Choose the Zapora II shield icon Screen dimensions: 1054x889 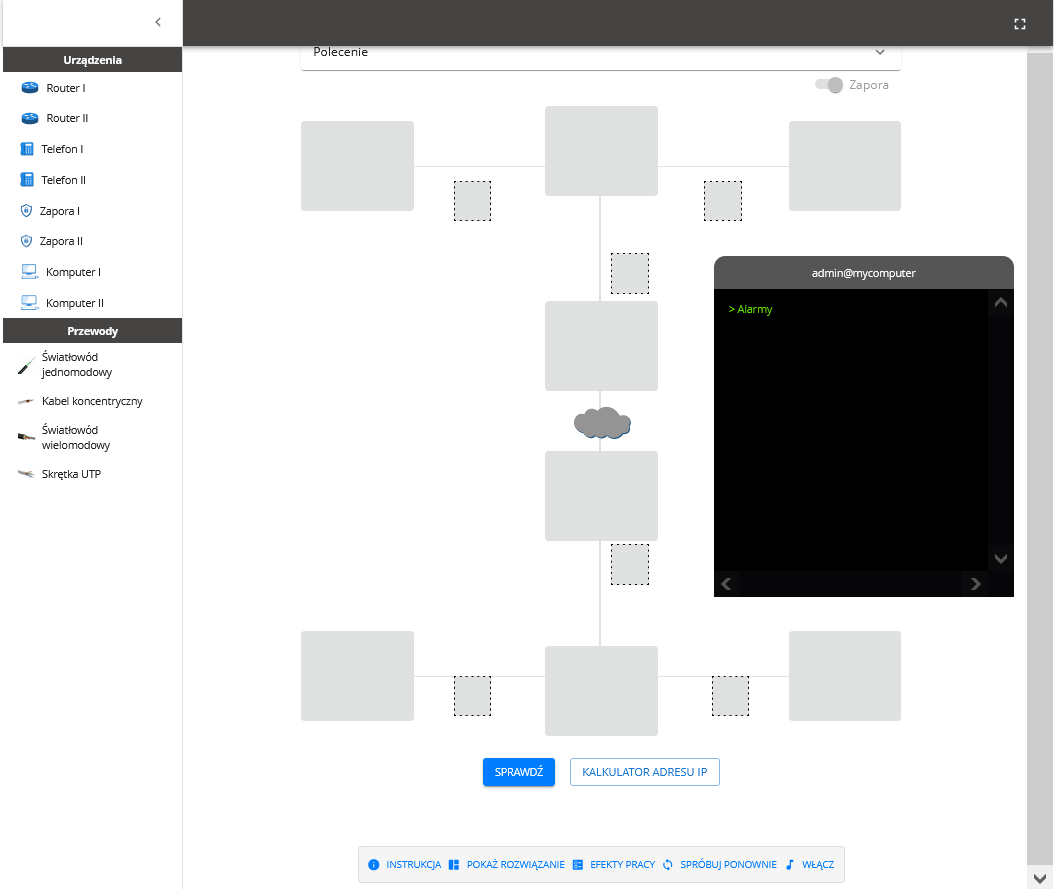coord(26,241)
